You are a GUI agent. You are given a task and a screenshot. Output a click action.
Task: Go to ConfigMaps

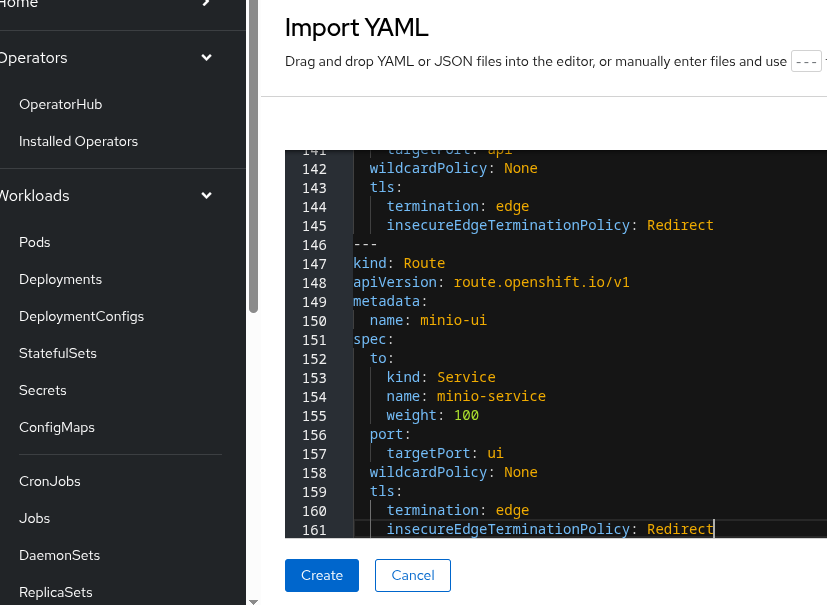[x=57, y=427]
